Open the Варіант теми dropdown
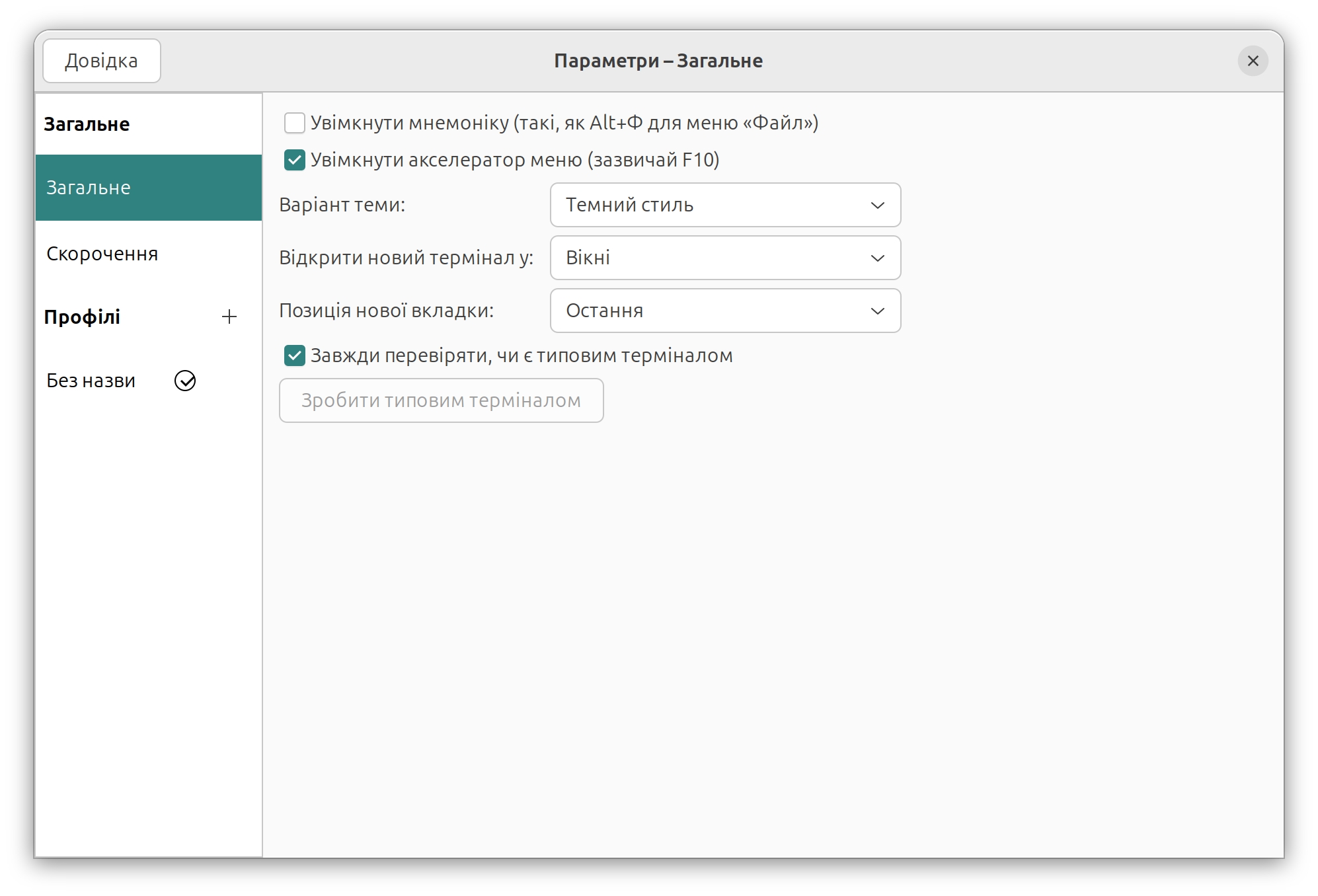 pyautogui.click(x=724, y=205)
